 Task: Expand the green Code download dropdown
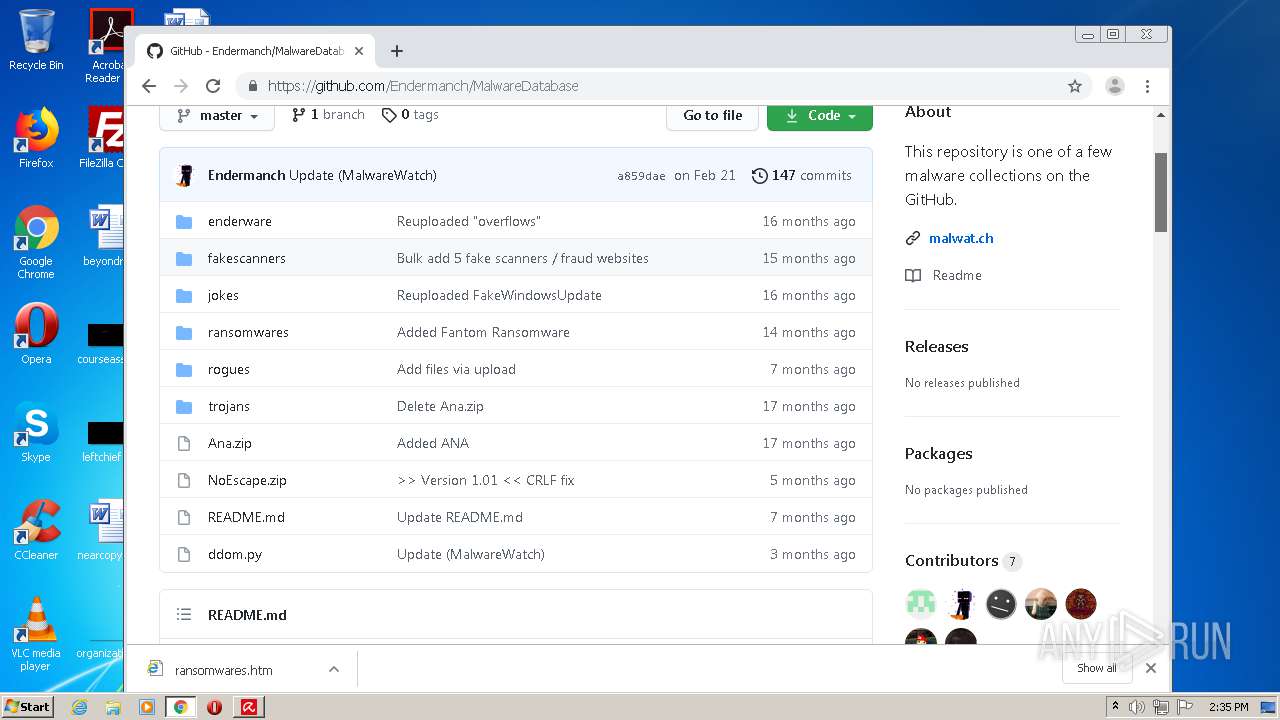pyautogui.click(x=820, y=115)
